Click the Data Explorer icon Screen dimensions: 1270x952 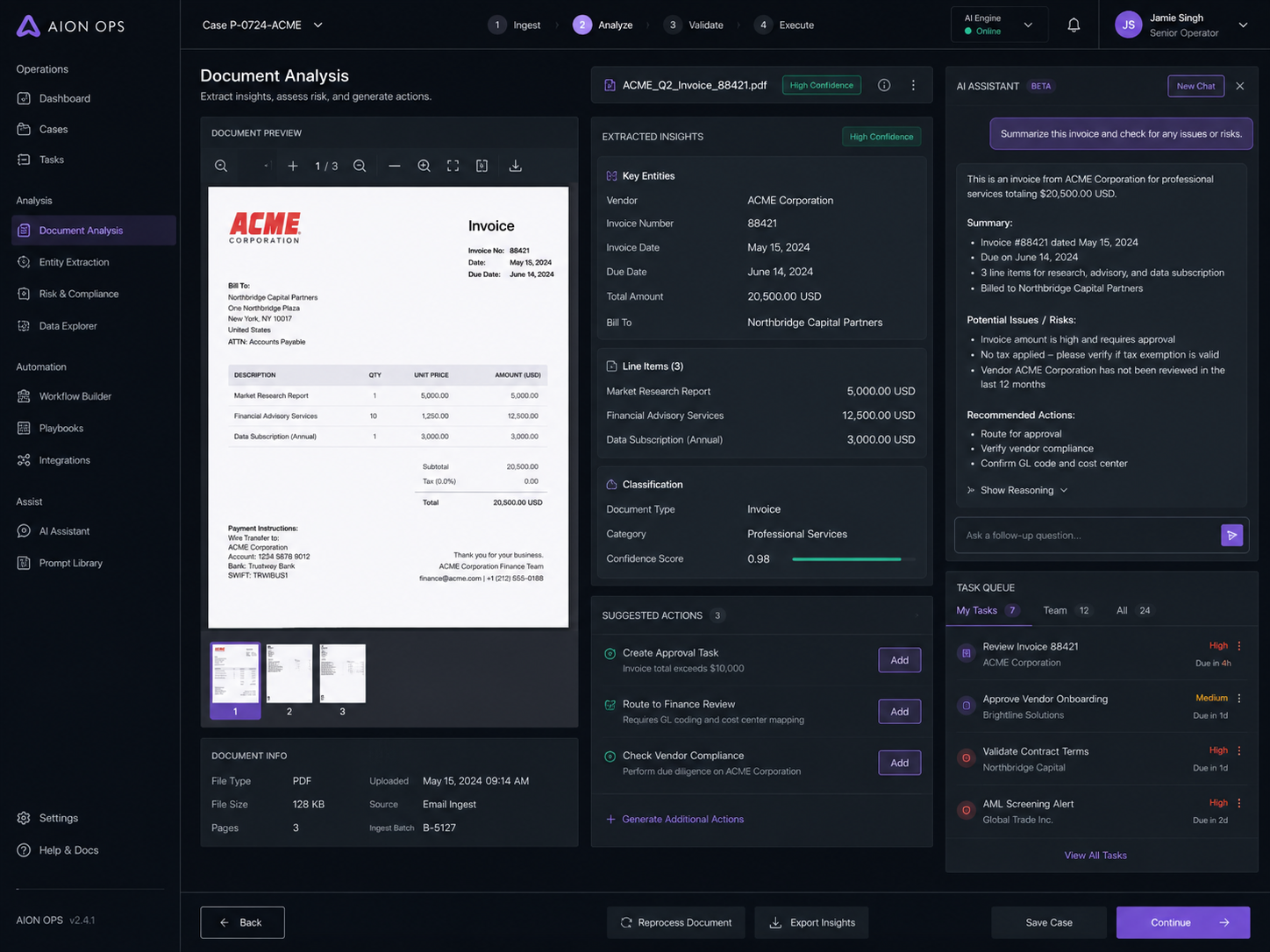[24, 326]
